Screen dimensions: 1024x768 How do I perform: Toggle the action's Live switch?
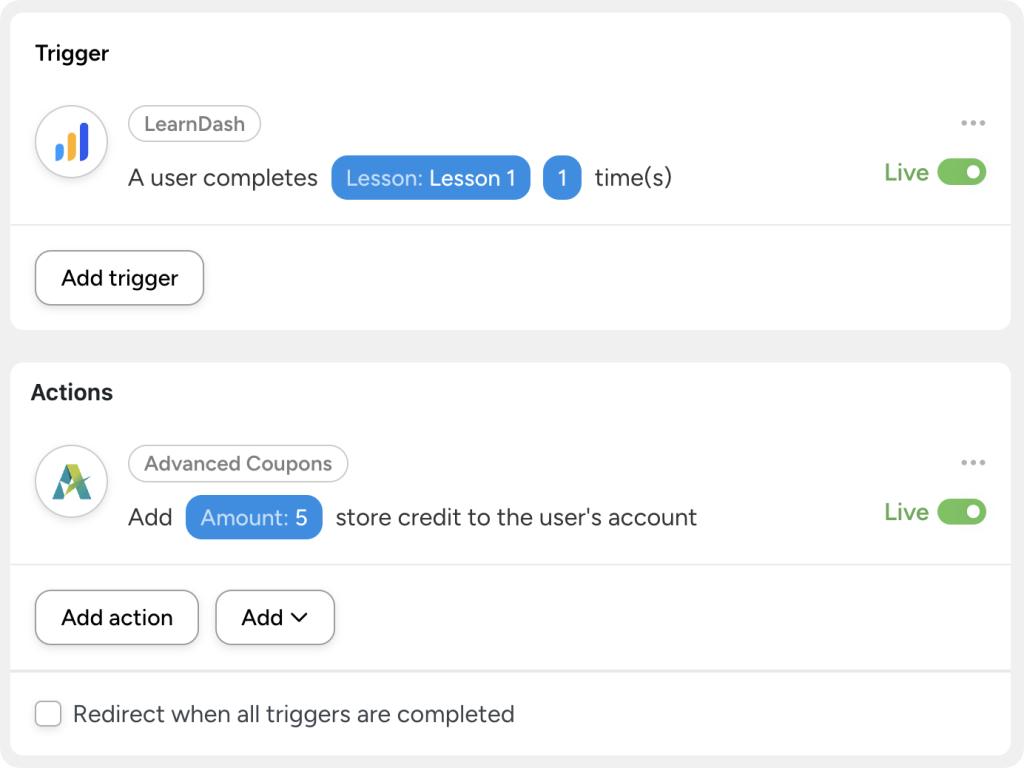pos(963,512)
